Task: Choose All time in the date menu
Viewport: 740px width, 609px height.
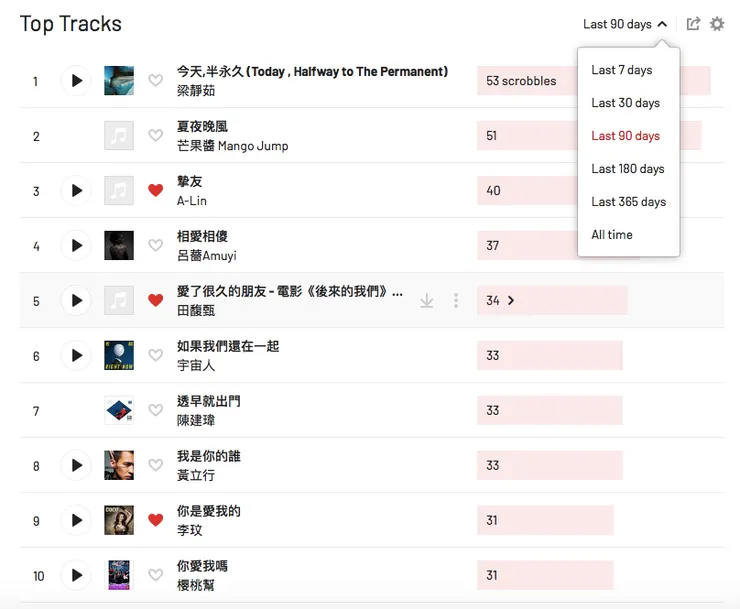Action: [612, 234]
